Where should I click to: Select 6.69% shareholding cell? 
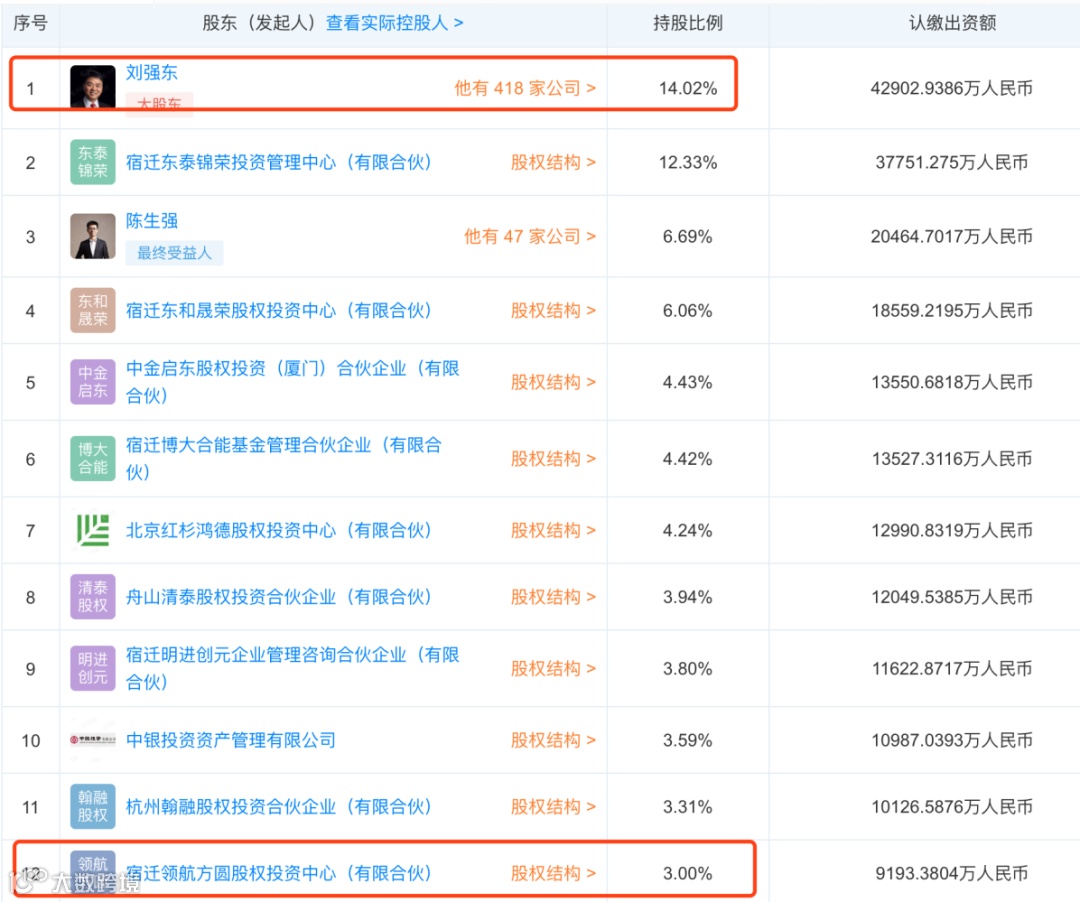click(688, 236)
